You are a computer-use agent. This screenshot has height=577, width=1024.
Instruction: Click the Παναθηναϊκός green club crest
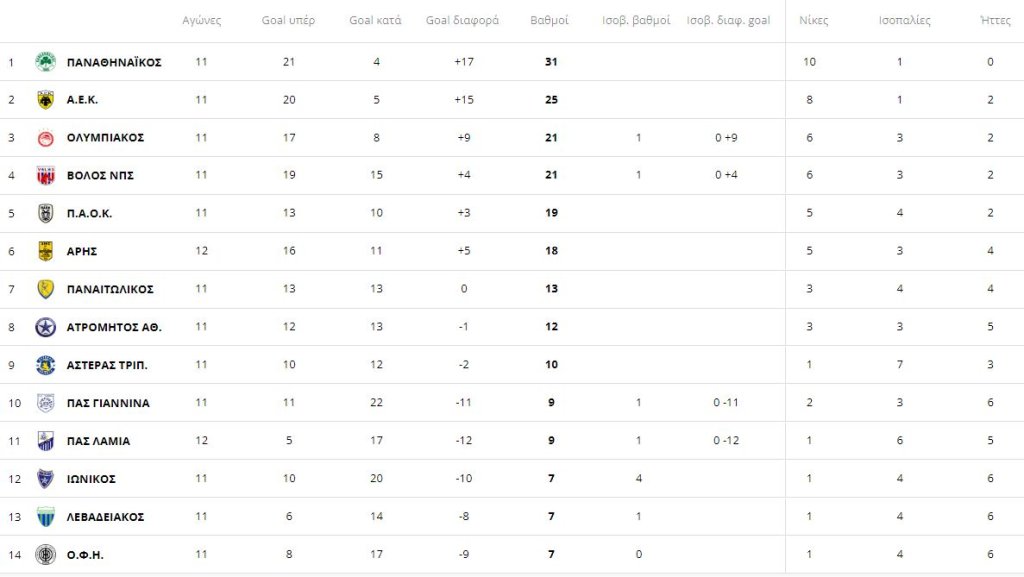45,62
